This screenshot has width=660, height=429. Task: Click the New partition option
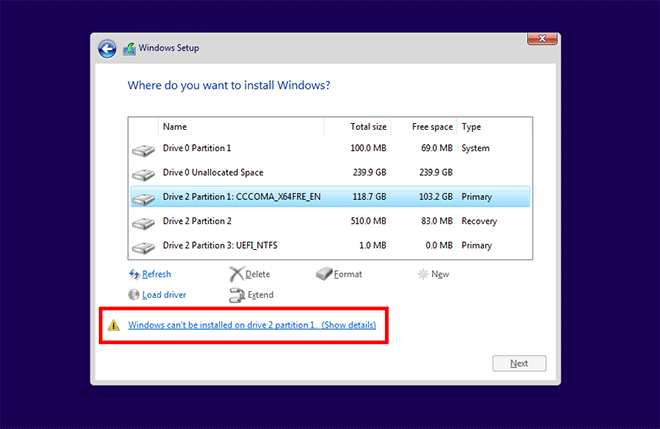(x=440, y=274)
